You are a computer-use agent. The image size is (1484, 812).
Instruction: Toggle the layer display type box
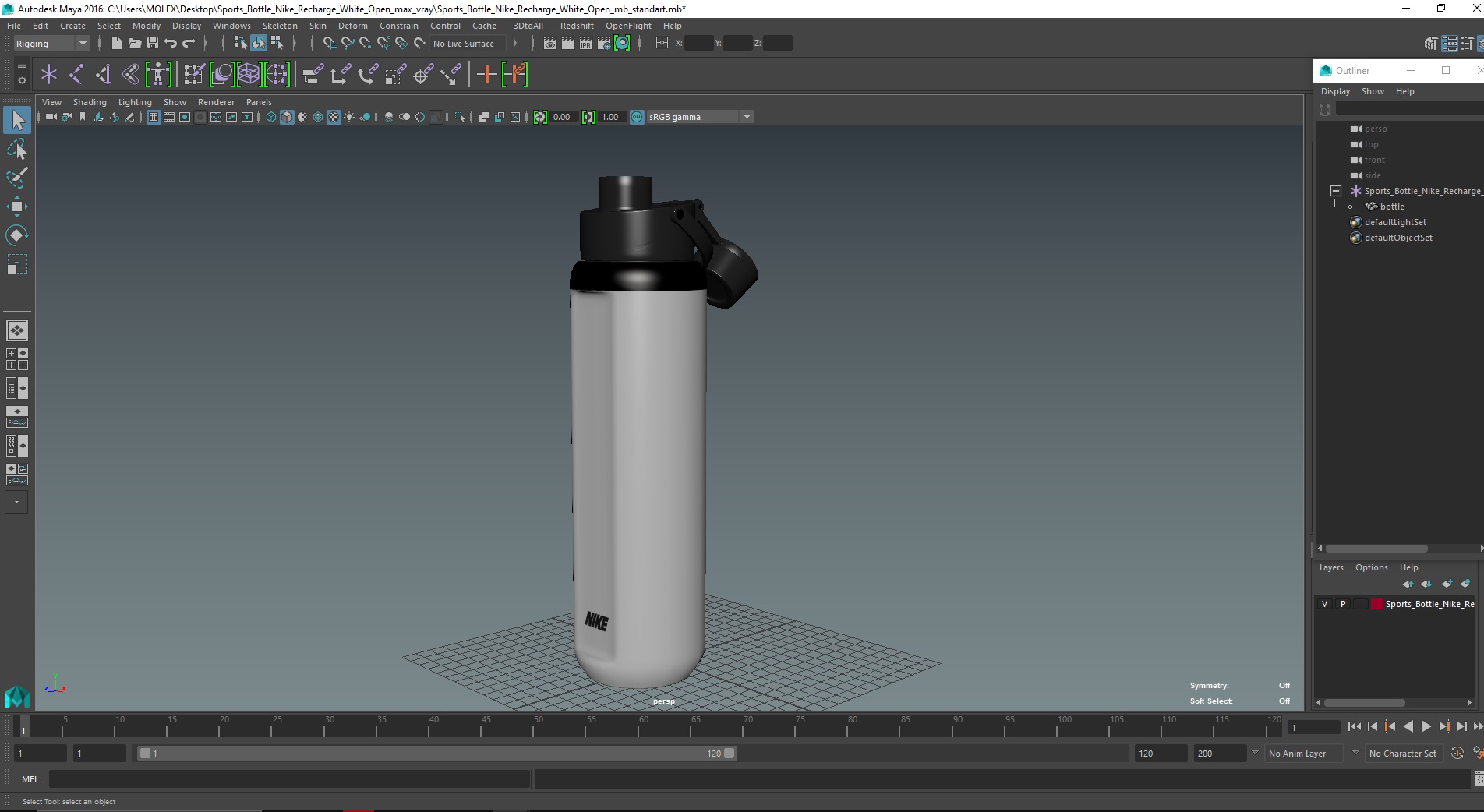(x=1361, y=604)
